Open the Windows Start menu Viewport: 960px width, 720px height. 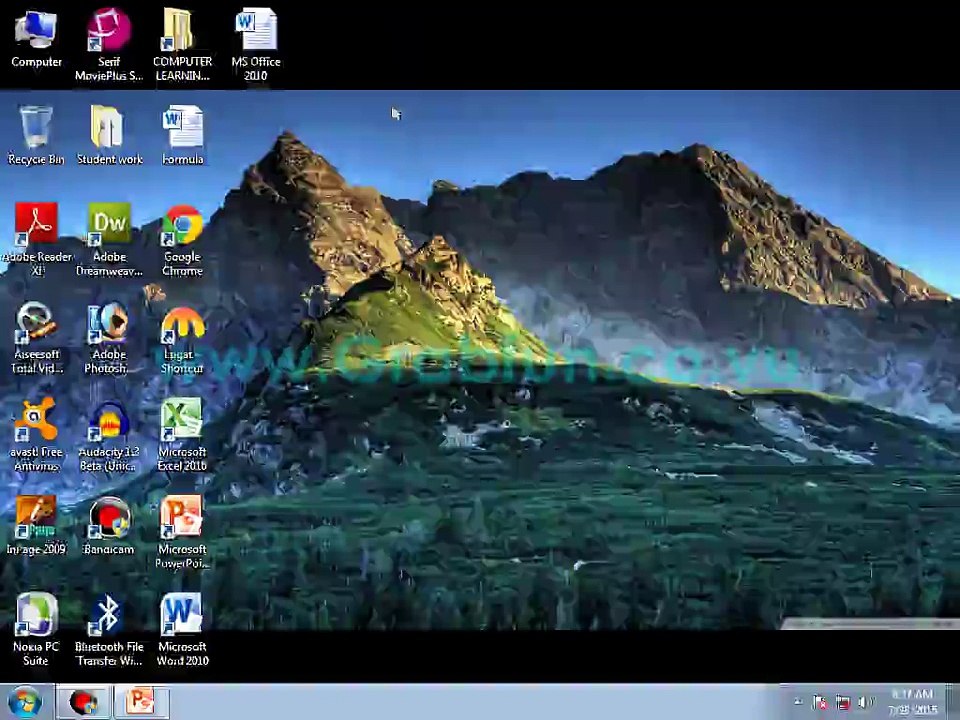[x=25, y=702]
